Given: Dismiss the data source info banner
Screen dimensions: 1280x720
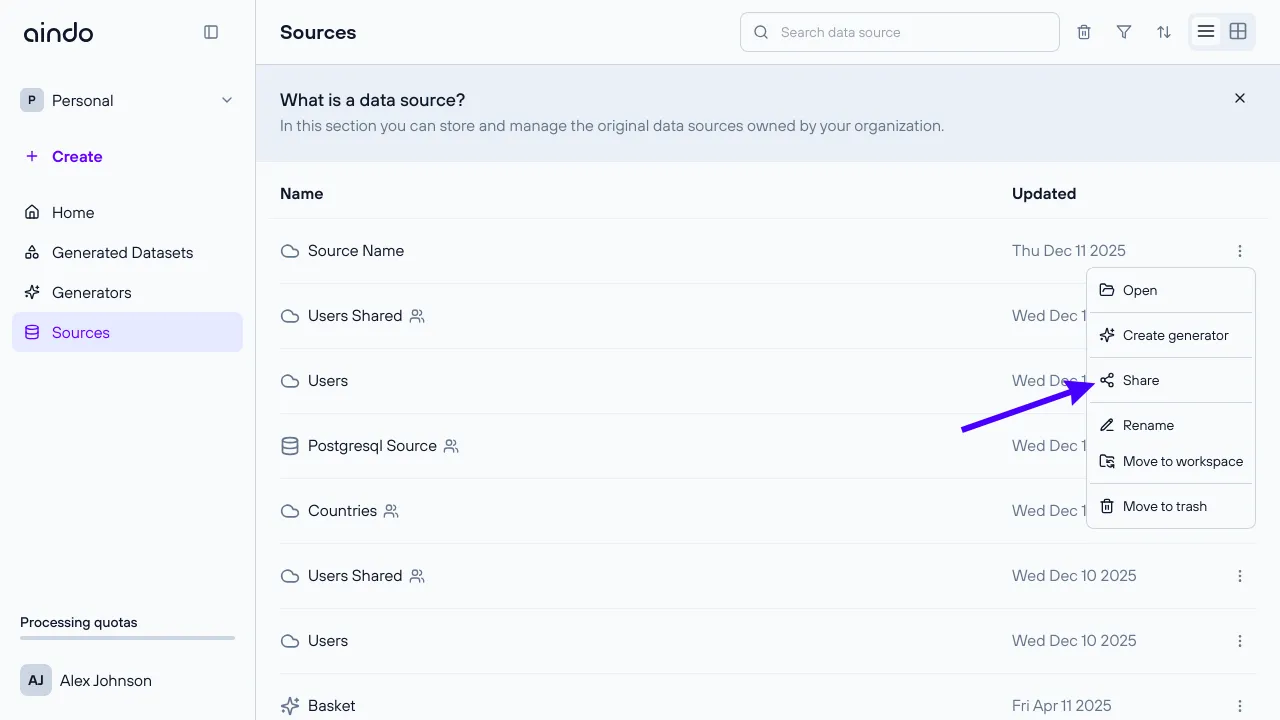Looking at the screenshot, I should click(x=1239, y=98).
